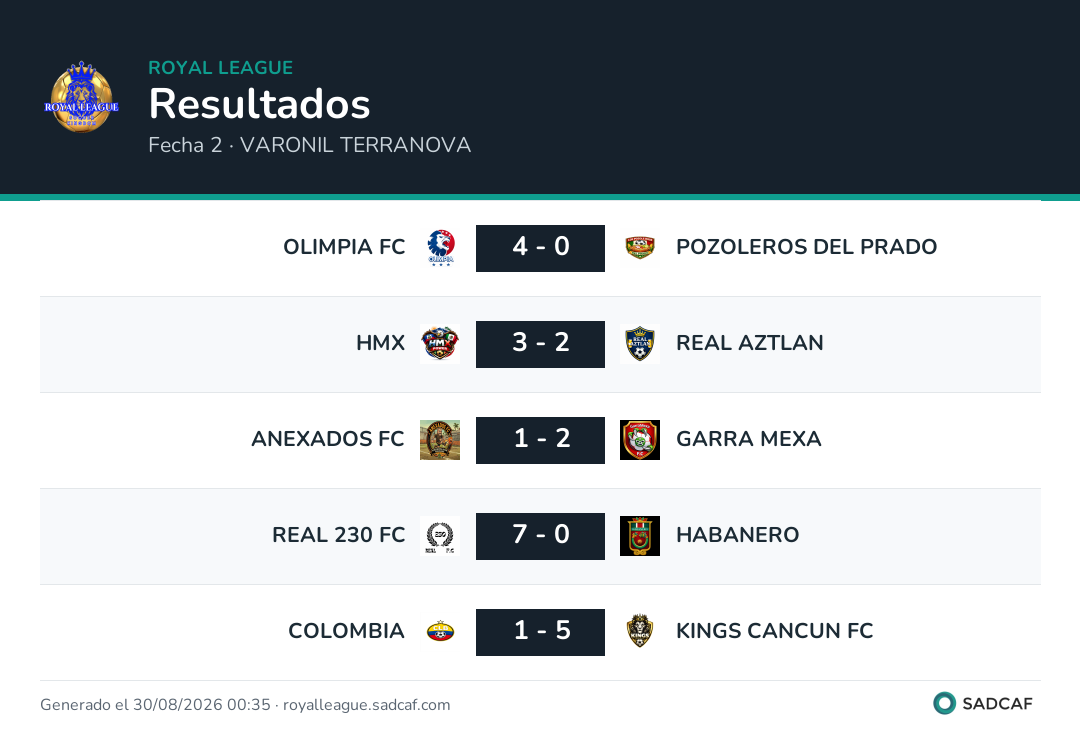1080x756 pixels.
Task: Open the Kings Cancun FC lion crest
Action: (640, 631)
